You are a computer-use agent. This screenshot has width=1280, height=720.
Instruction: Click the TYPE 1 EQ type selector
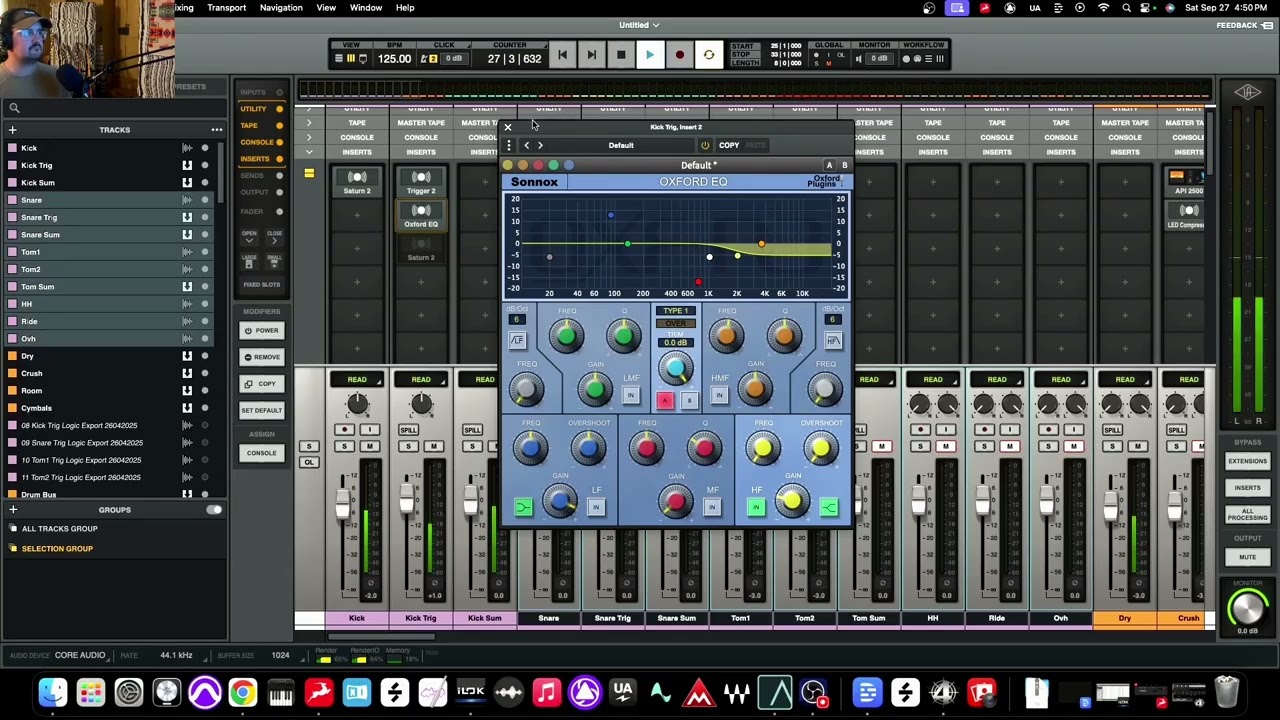676,311
